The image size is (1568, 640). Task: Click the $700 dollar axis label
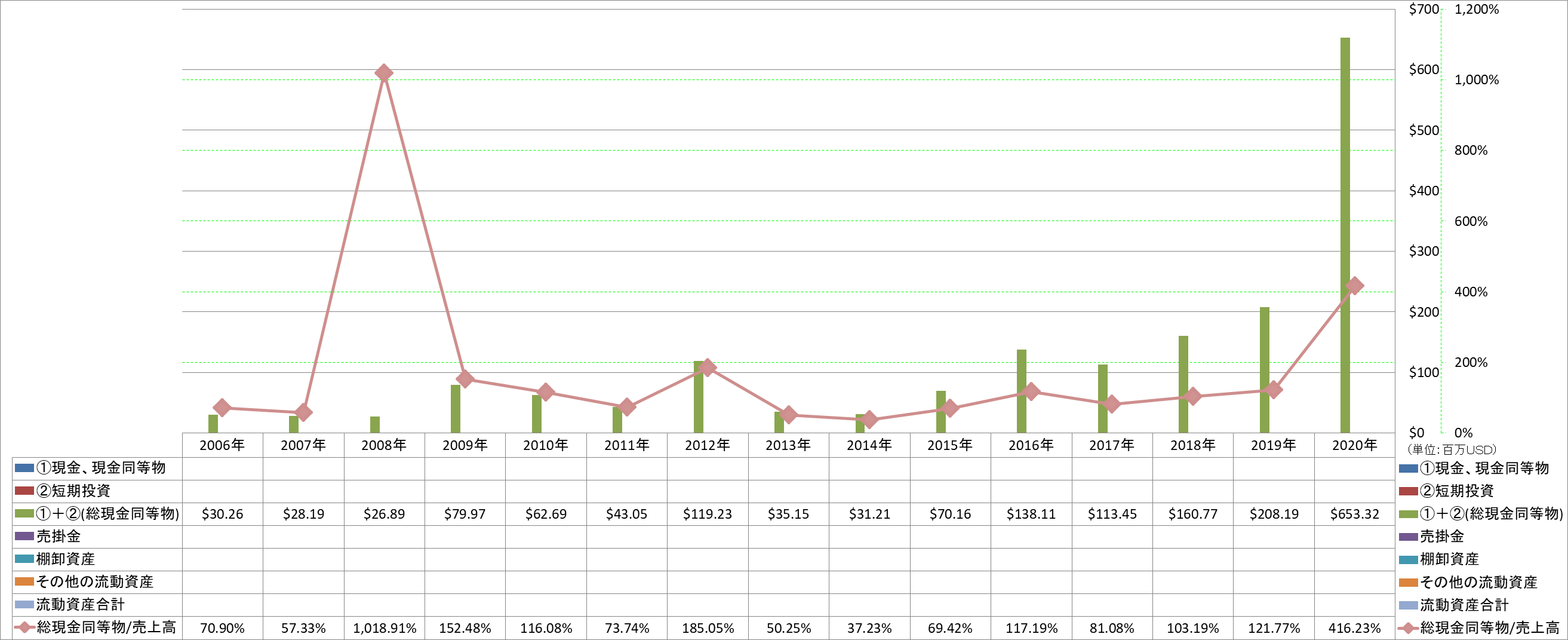point(1424,9)
